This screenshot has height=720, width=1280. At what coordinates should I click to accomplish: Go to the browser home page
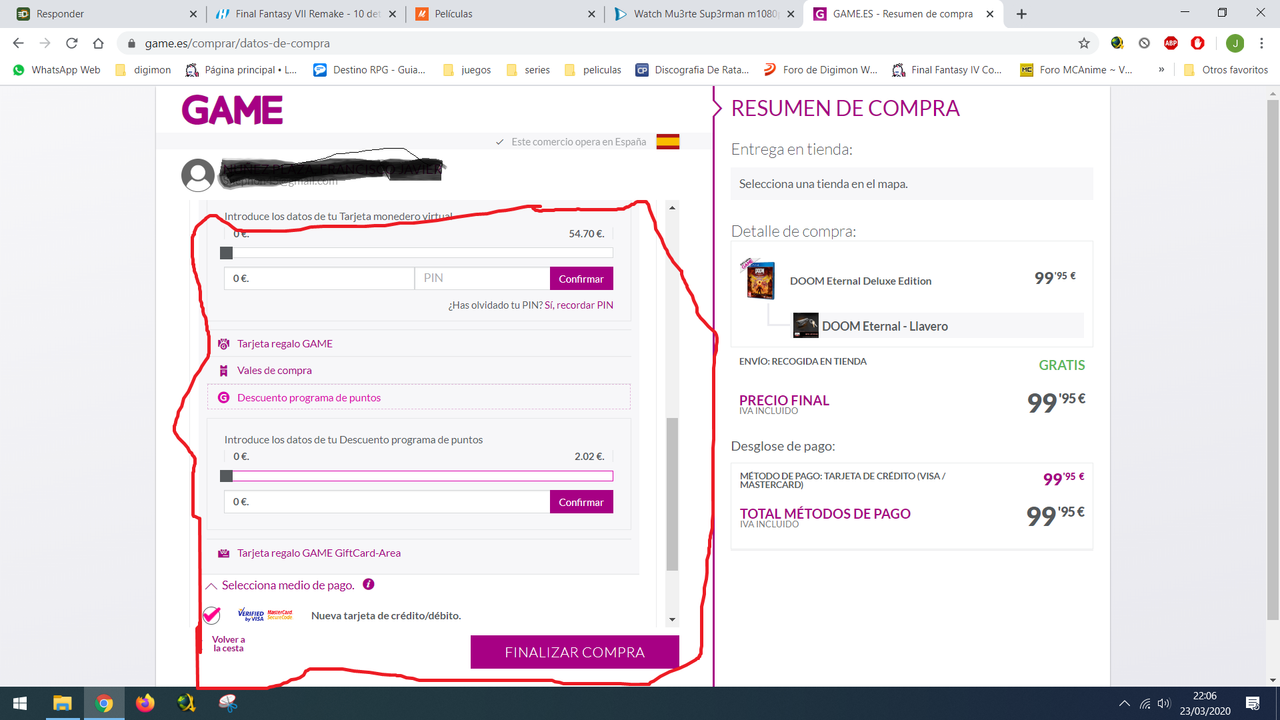(x=98, y=43)
